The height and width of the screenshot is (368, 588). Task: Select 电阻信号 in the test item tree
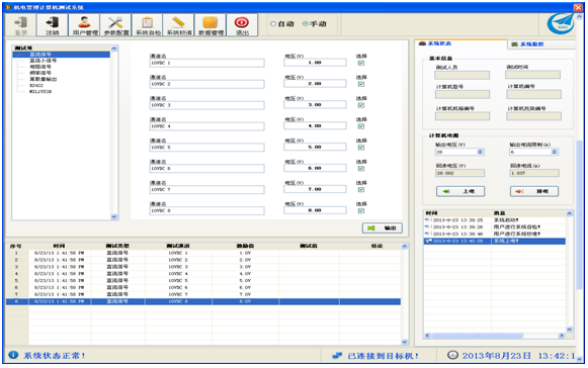click(40, 67)
